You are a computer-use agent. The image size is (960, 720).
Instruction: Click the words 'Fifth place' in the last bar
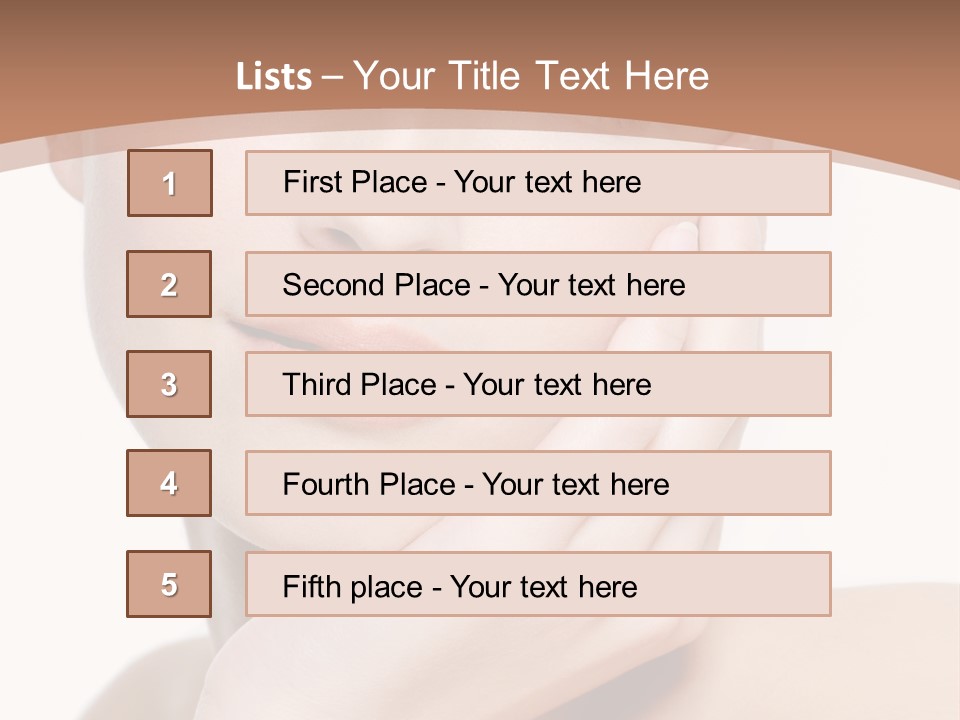[x=353, y=587]
